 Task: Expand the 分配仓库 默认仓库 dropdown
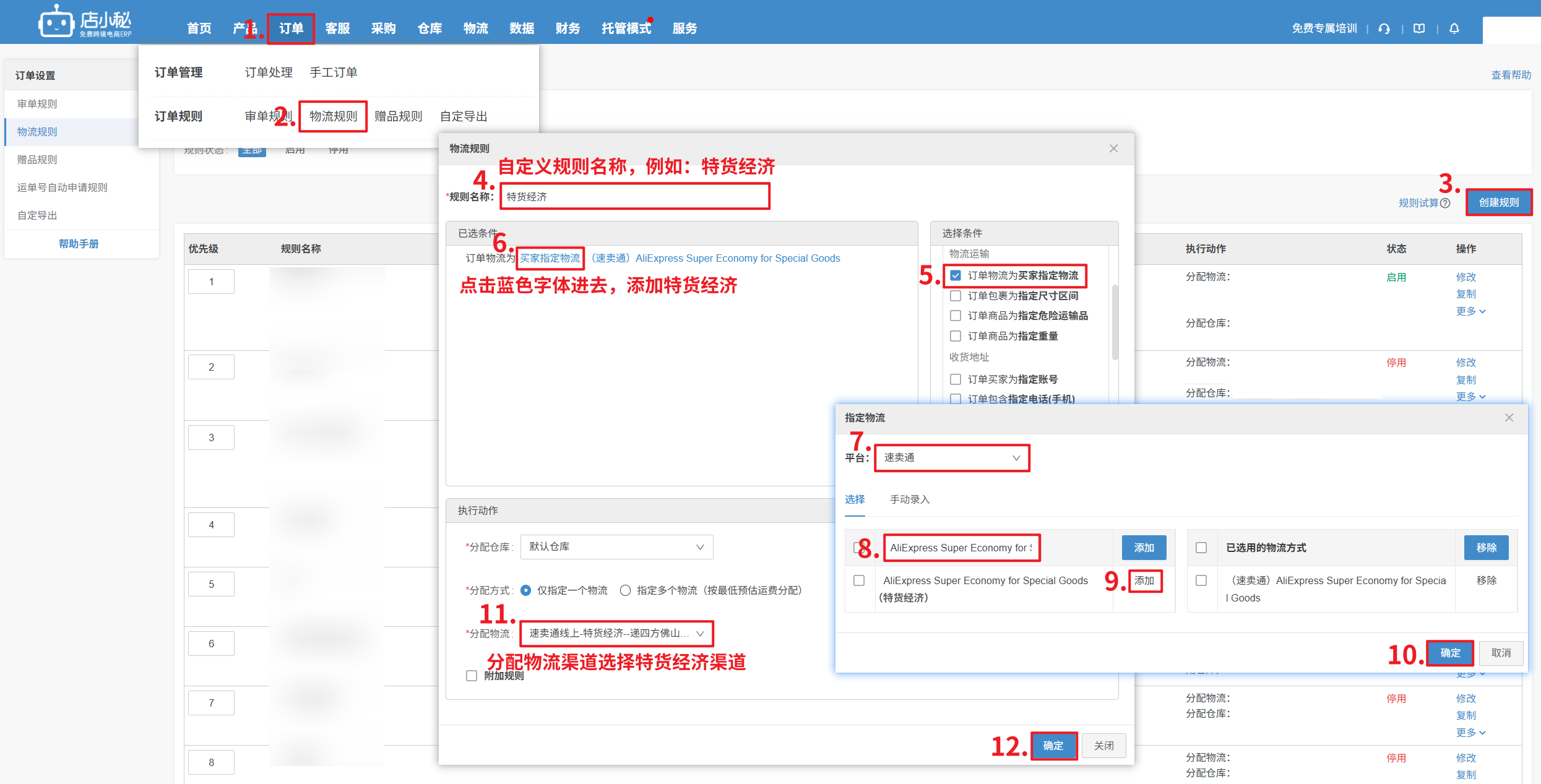tap(616, 547)
